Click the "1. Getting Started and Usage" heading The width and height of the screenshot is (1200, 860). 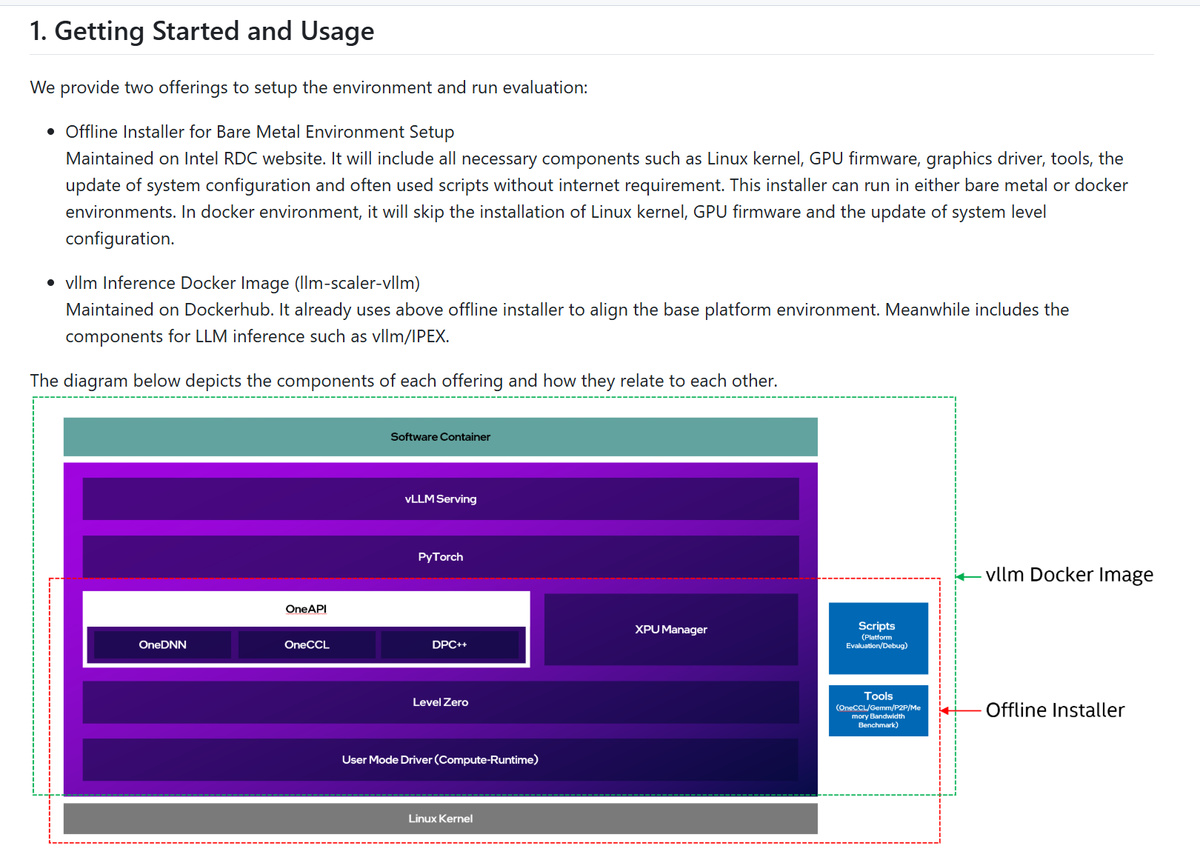click(x=202, y=31)
